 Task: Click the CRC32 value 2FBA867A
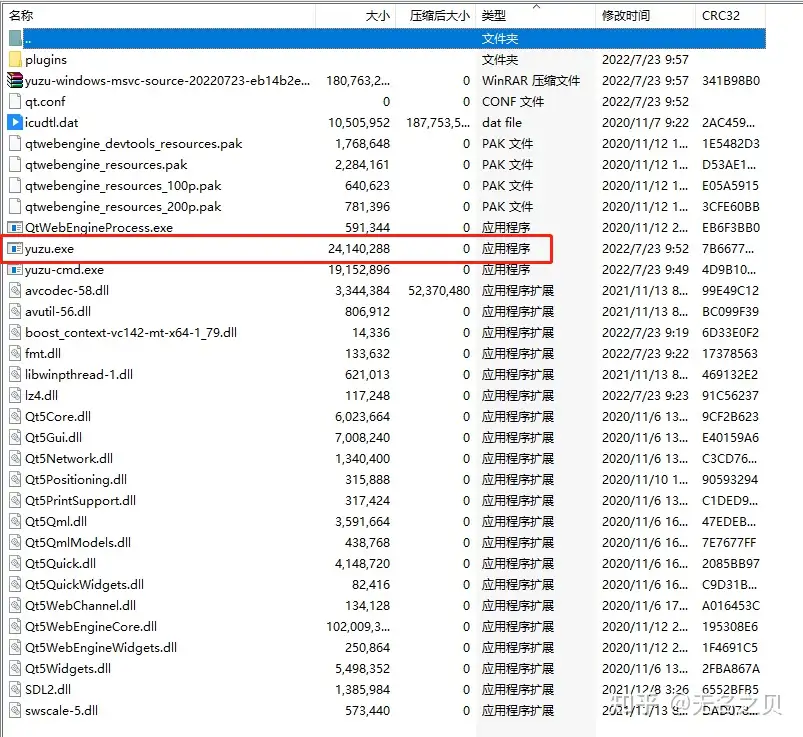(x=731, y=669)
